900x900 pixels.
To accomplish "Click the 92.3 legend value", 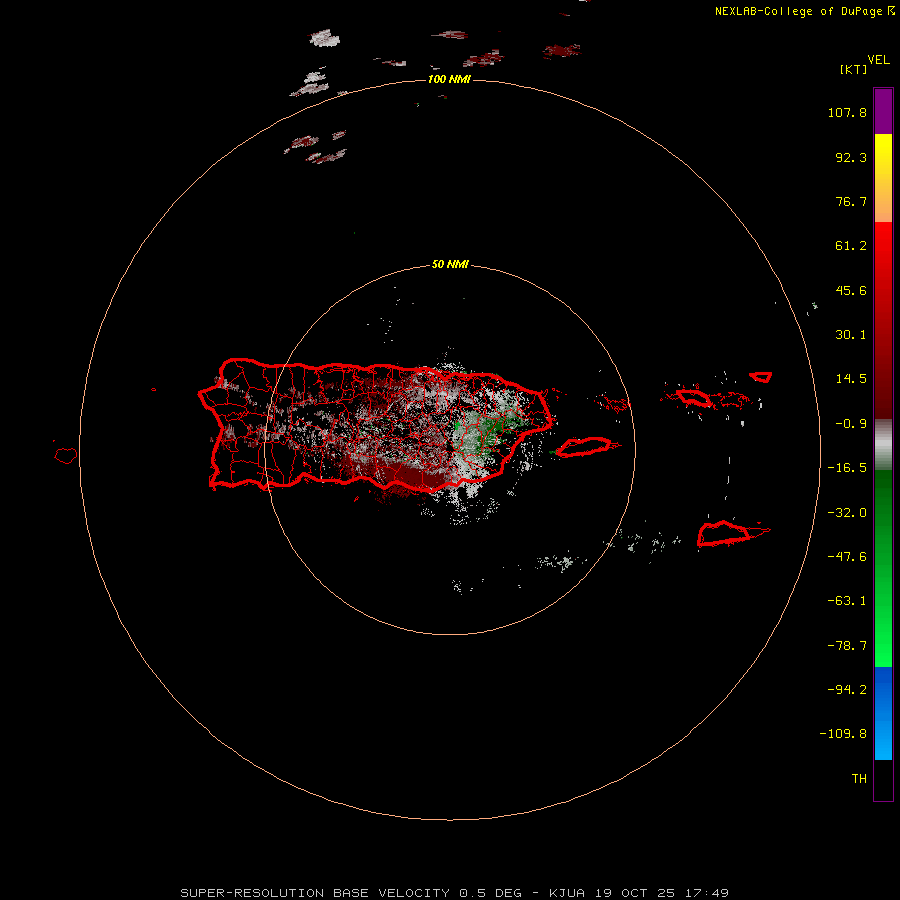I will pyautogui.click(x=851, y=157).
